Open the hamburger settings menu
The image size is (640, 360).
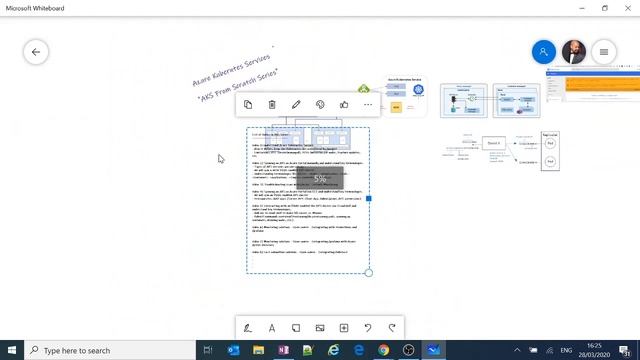tap(604, 52)
